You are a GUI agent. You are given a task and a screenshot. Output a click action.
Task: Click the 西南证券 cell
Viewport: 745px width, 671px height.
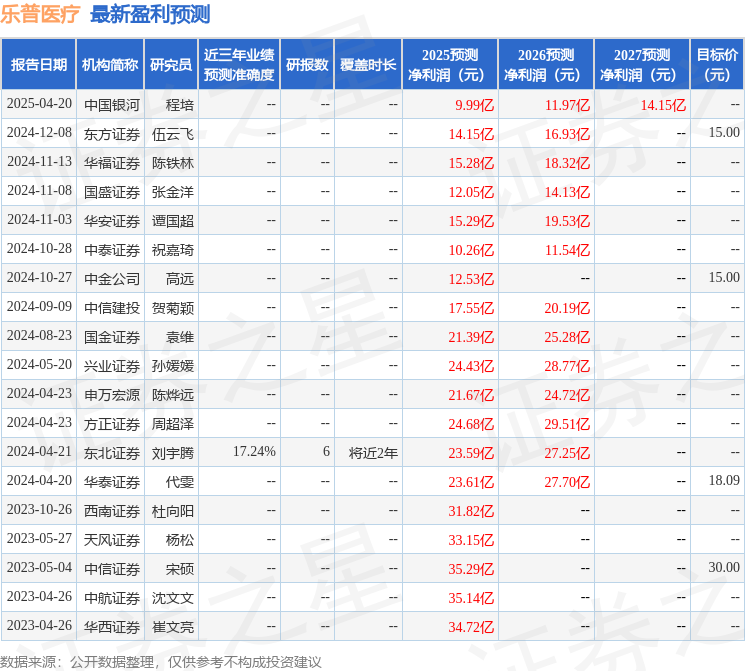point(112,511)
